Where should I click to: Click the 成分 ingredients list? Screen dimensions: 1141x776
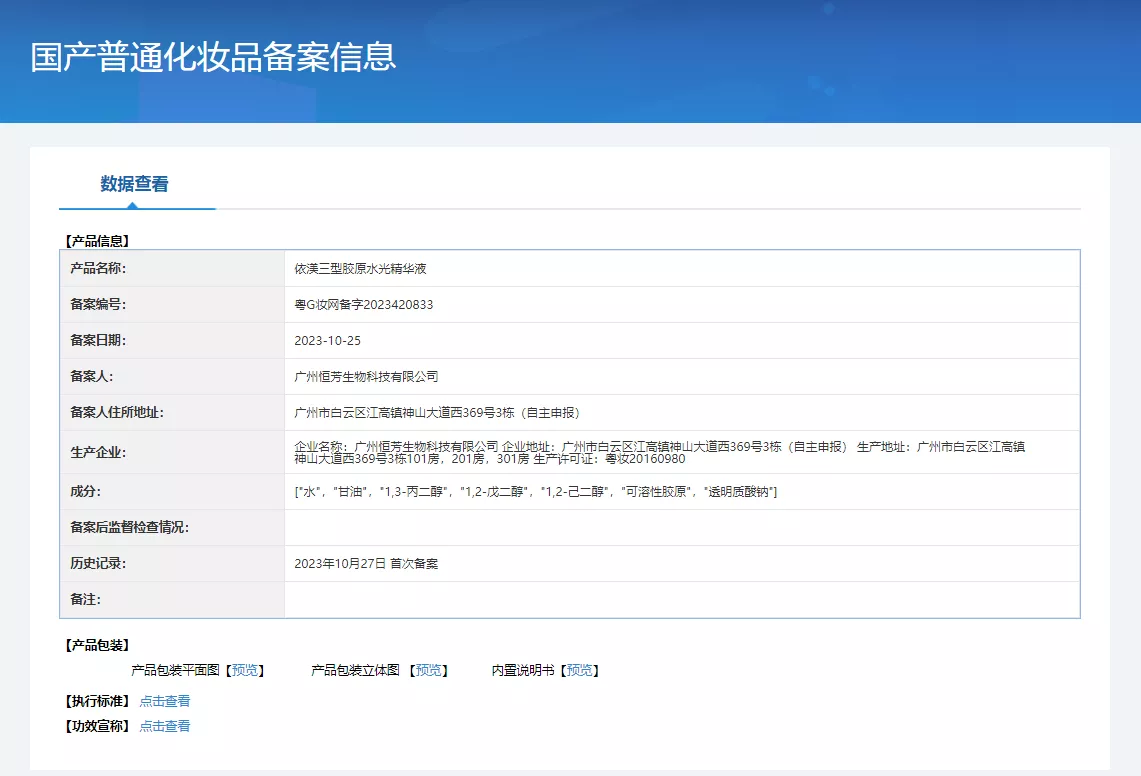[x=535, y=492]
